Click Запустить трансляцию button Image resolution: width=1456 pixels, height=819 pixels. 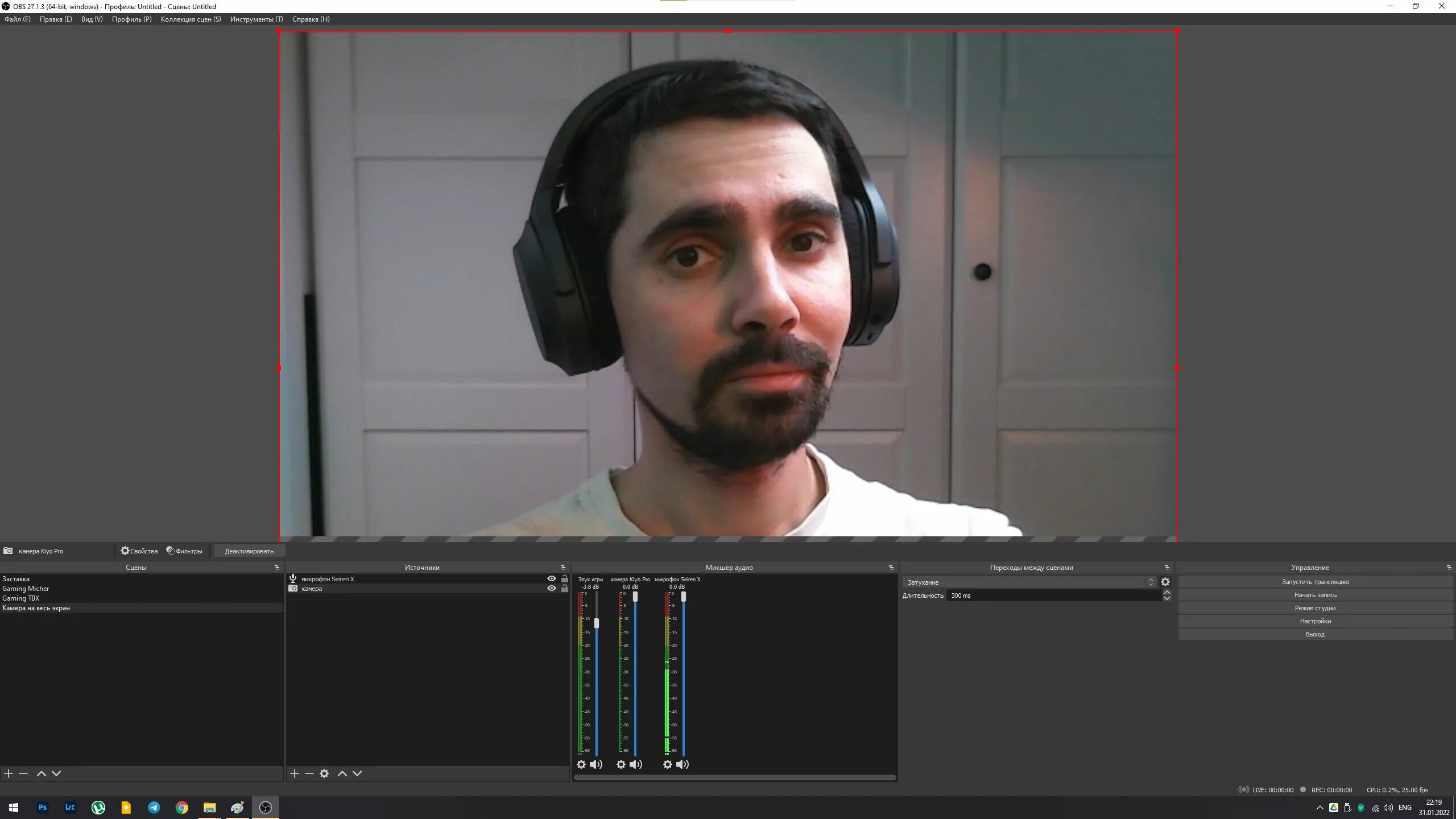click(1315, 582)
